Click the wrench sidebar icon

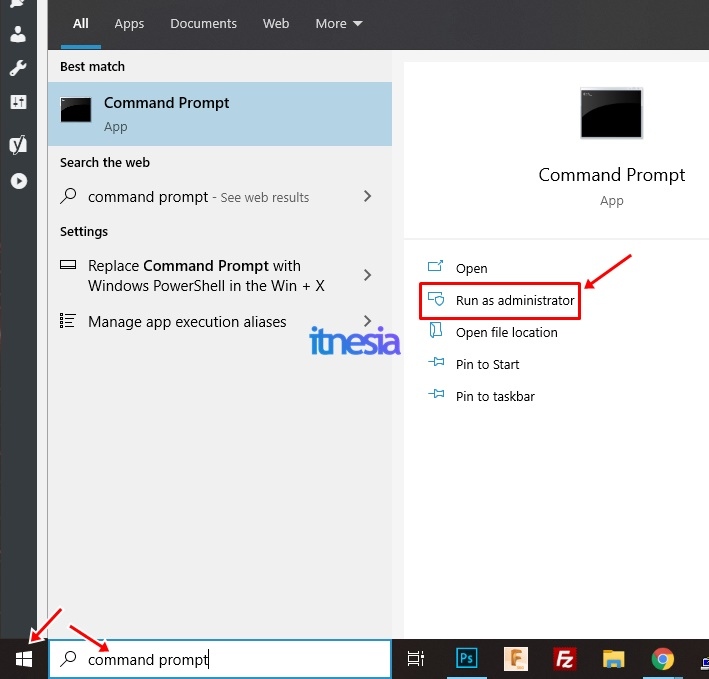point(18,68)
